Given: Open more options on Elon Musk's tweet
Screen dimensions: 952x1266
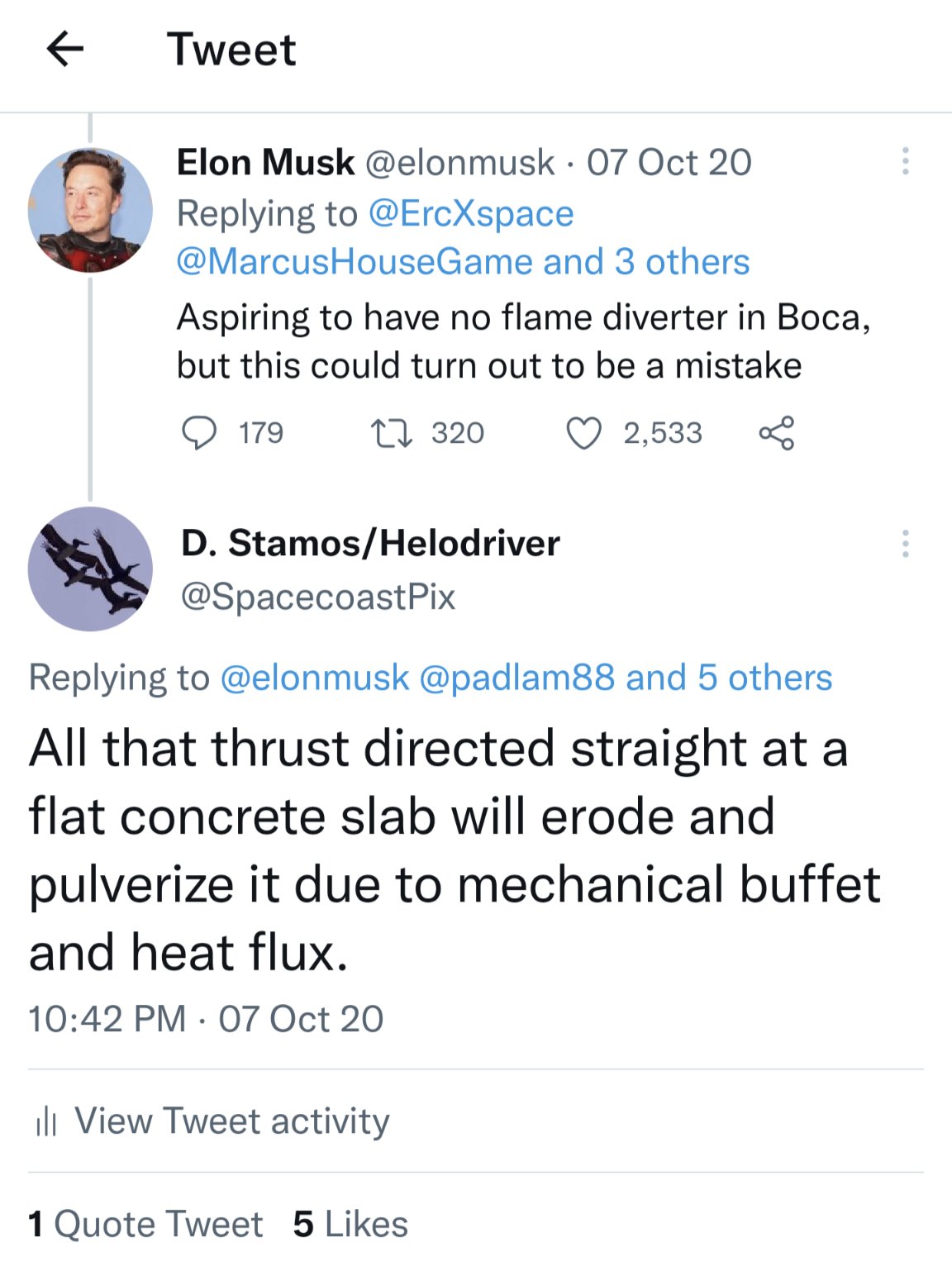Looking at the screenshot, I should point(906,161).
